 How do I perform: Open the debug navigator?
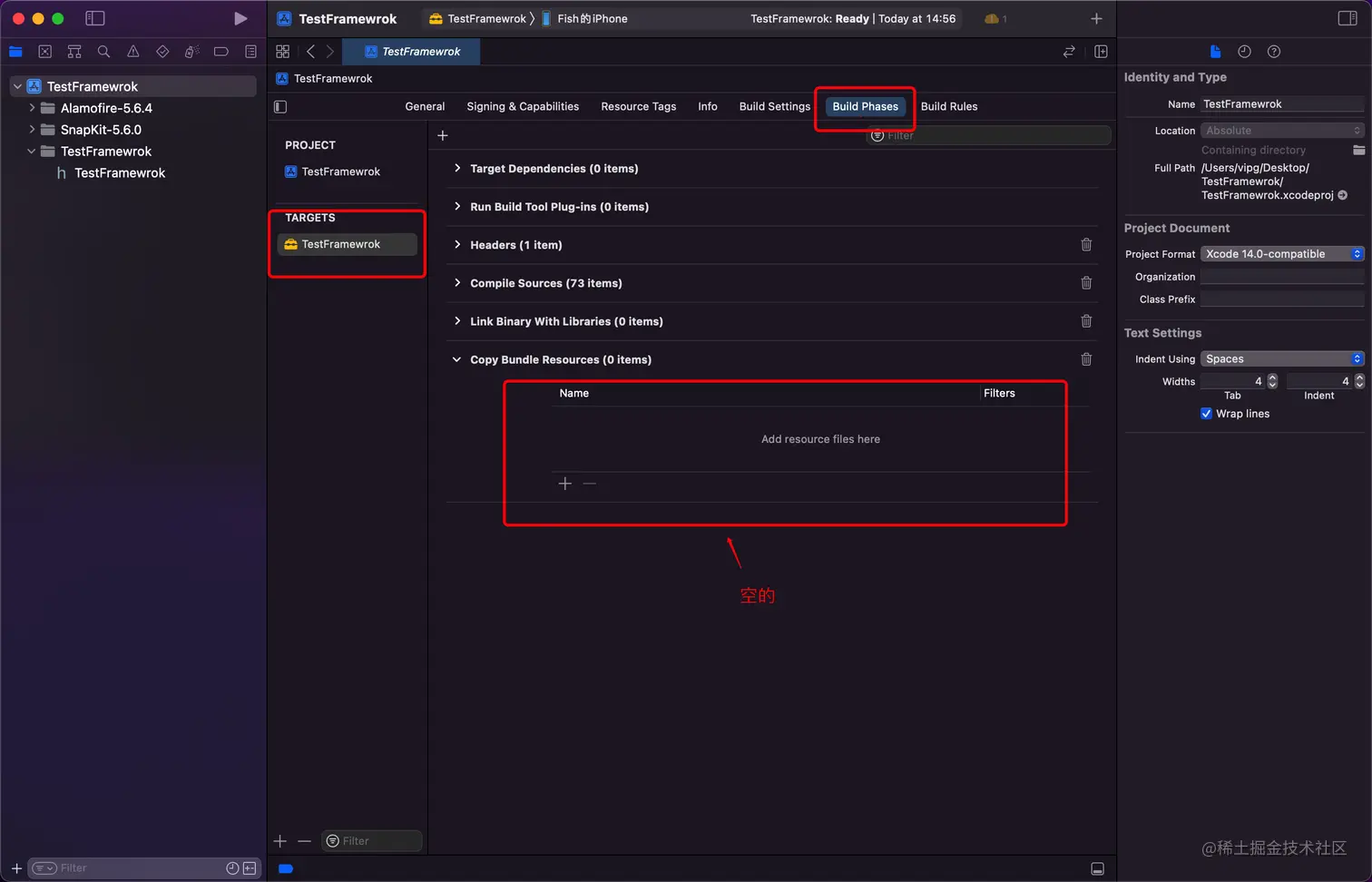point(191,52)
